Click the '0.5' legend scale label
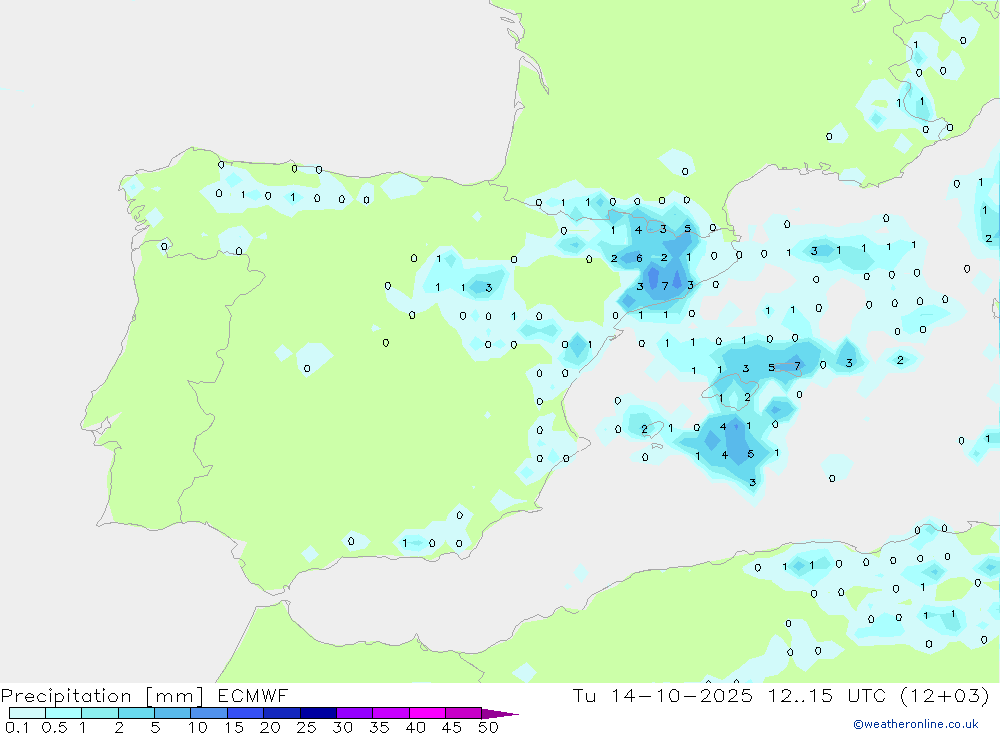 pos(54,727)
